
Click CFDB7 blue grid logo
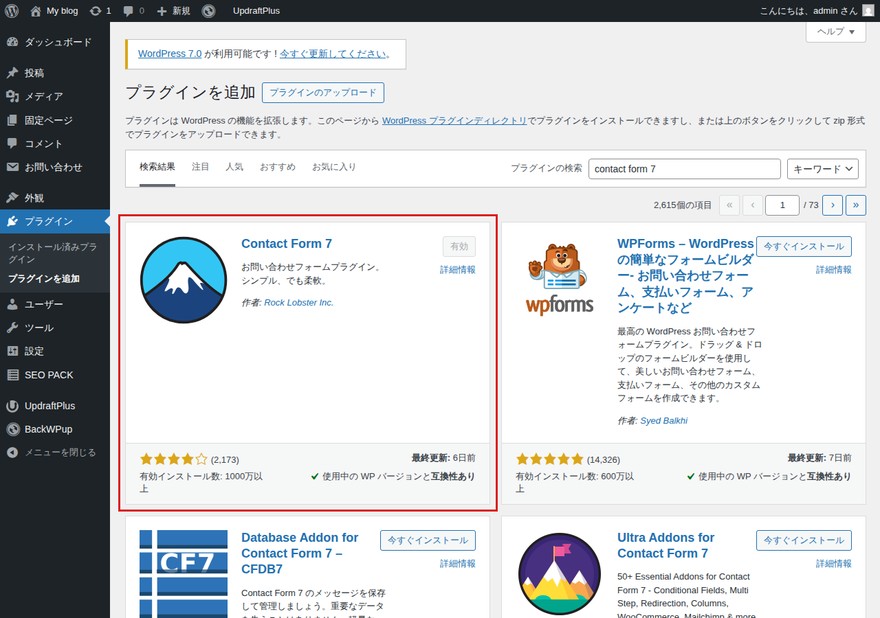184,574
